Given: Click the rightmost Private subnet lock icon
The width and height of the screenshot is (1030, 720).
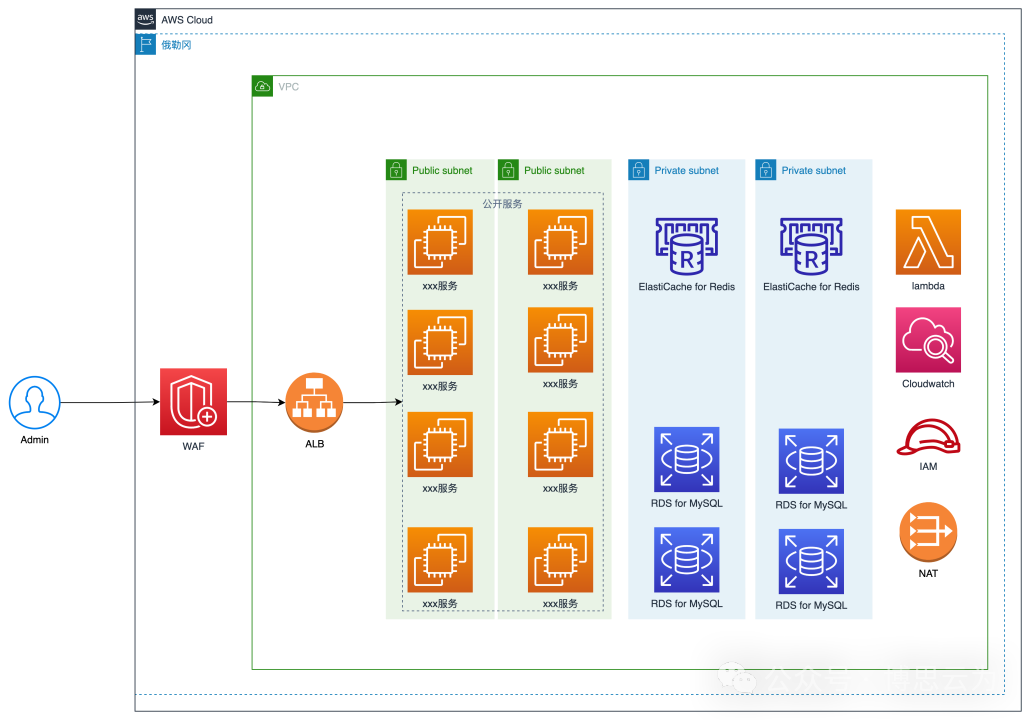Looking at the screenshot, I should 765,170.
